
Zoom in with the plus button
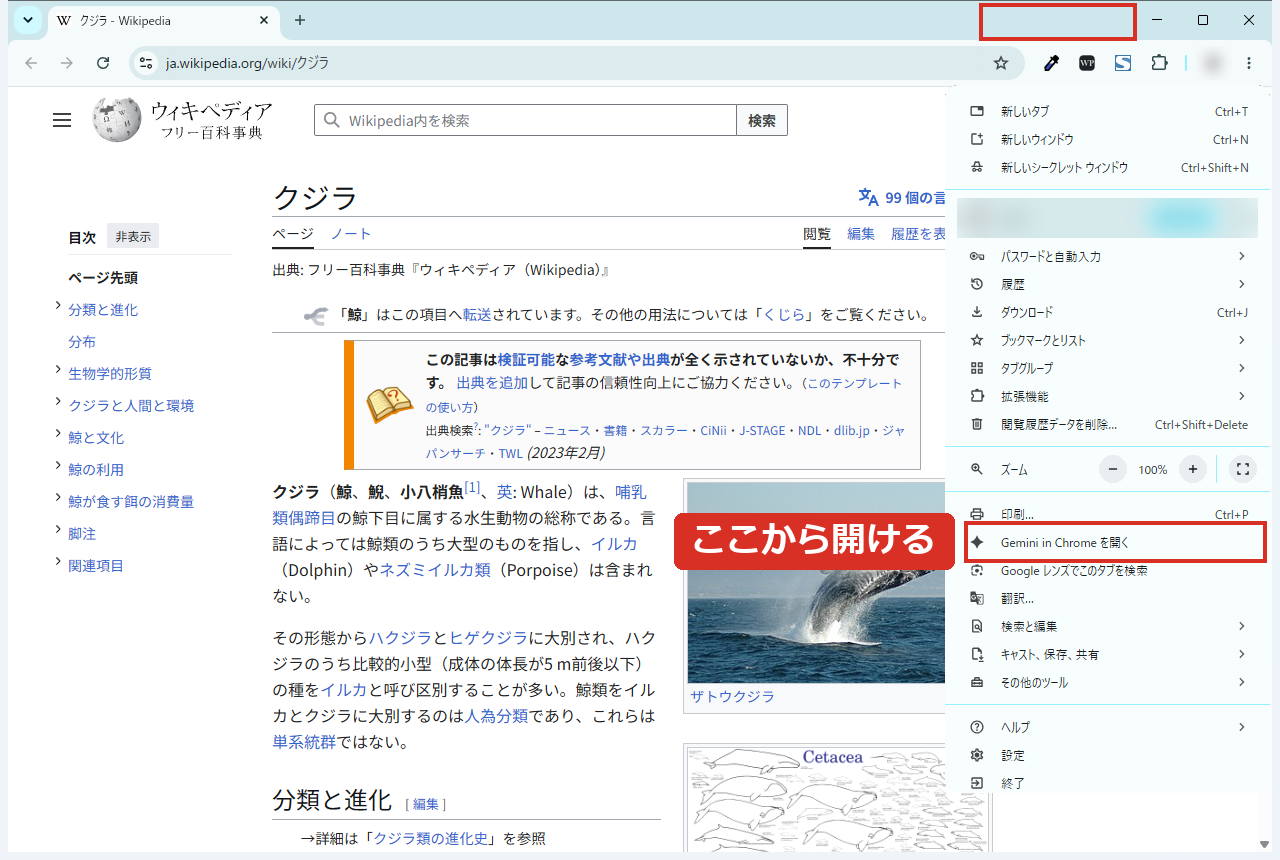pos(1191,469)
